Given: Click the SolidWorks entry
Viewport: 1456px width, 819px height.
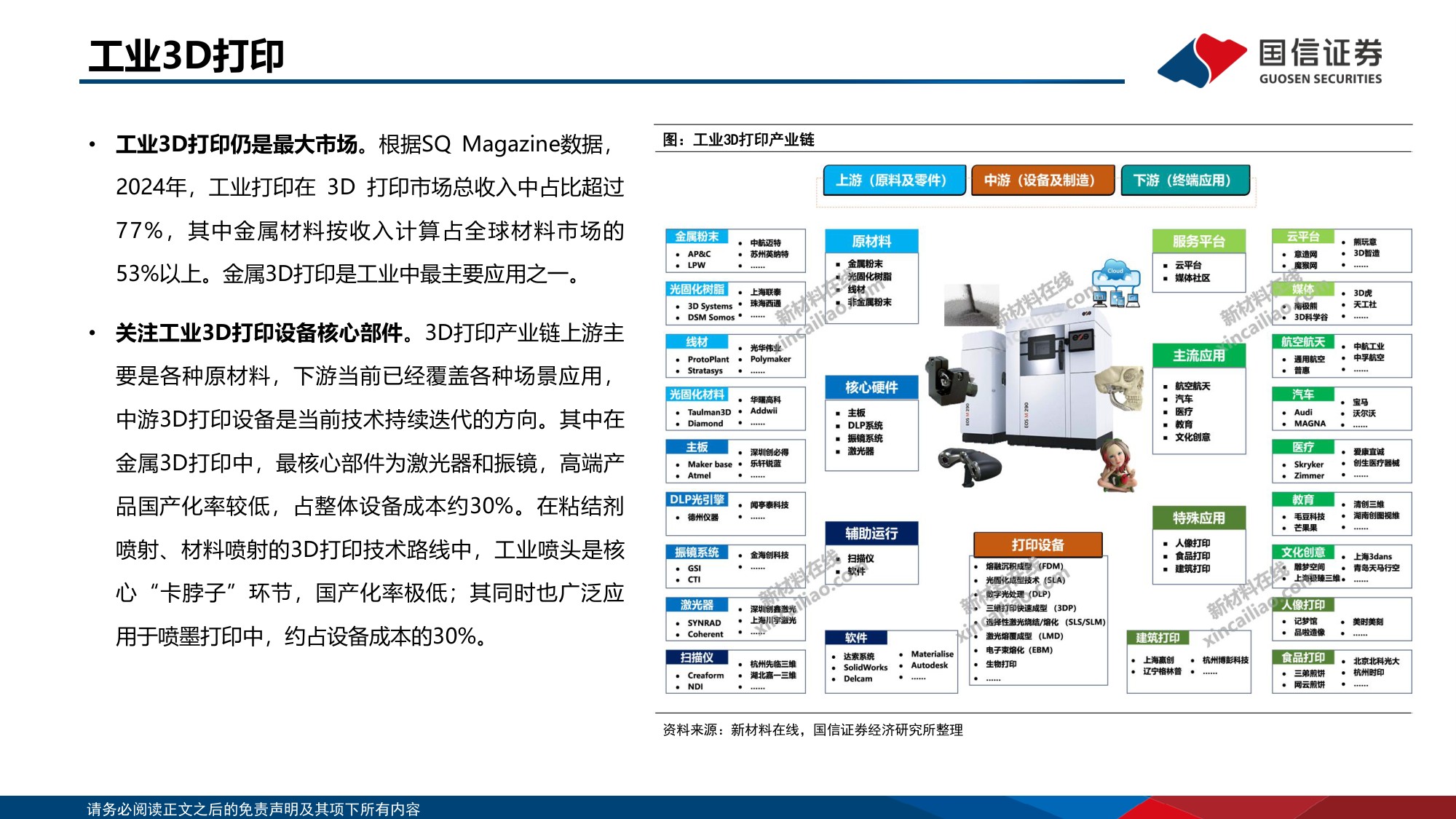Looking at the screenshot, I should click(866, 668).
